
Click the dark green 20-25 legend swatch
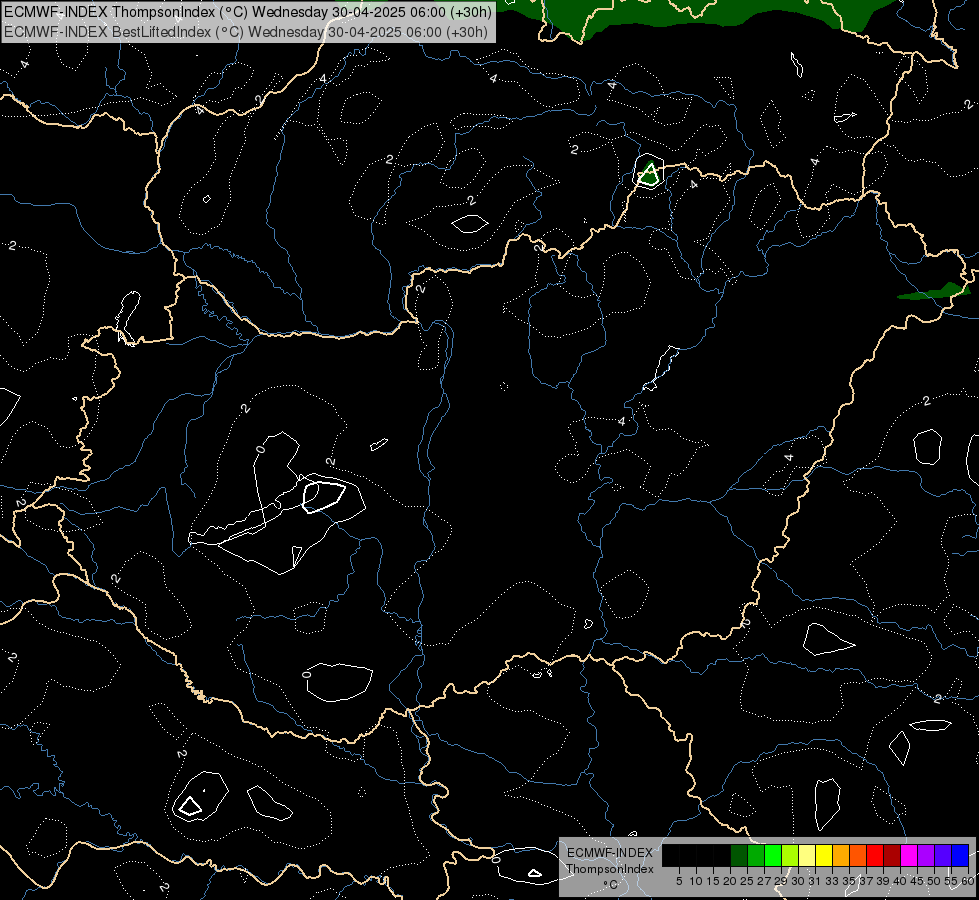(739, 855)
